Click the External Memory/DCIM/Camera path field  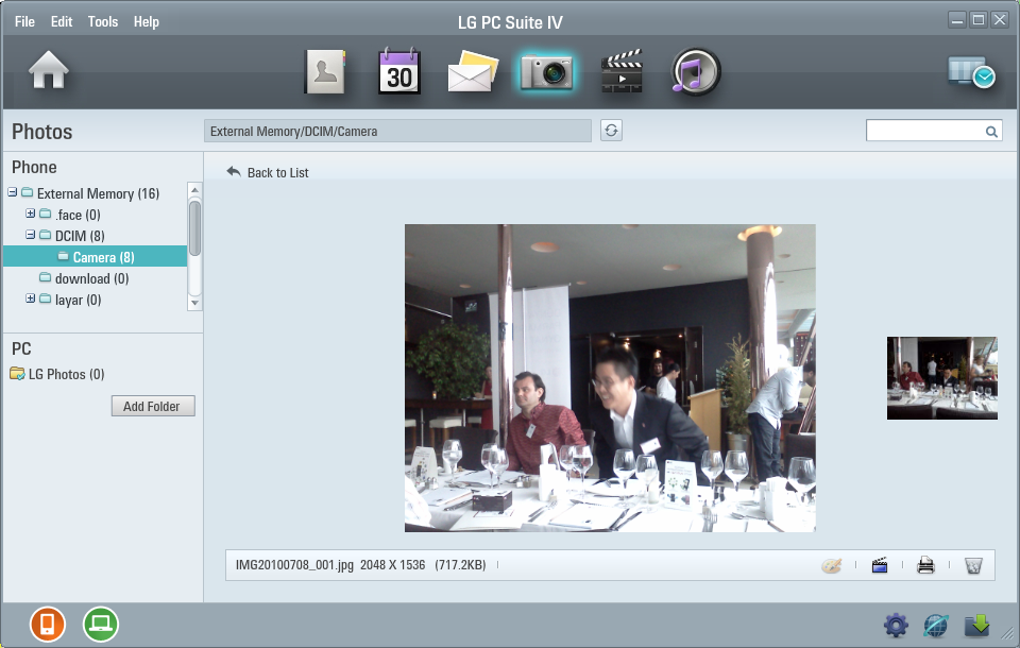coord(397,131)
